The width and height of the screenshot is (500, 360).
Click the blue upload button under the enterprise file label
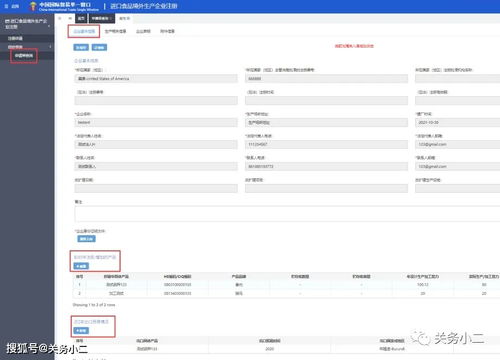(x=86, y=239)
